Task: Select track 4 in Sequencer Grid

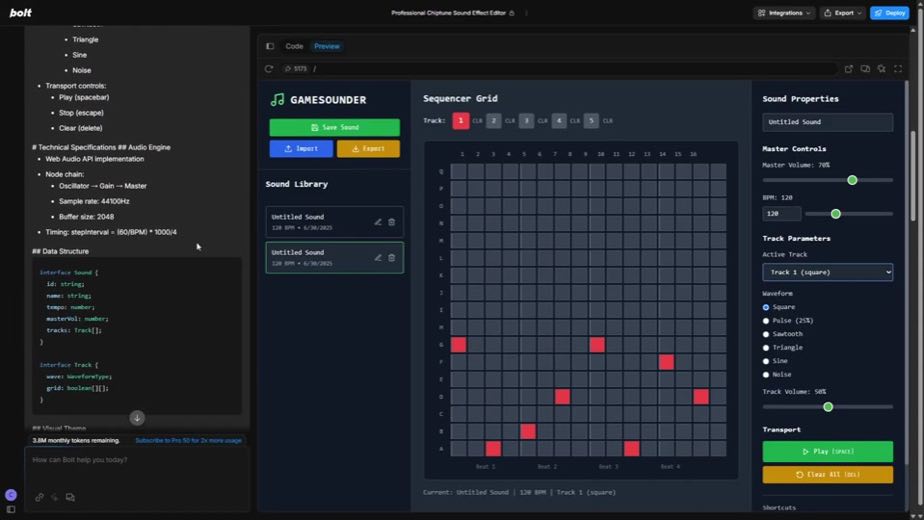Action: (x=559, y=121)
